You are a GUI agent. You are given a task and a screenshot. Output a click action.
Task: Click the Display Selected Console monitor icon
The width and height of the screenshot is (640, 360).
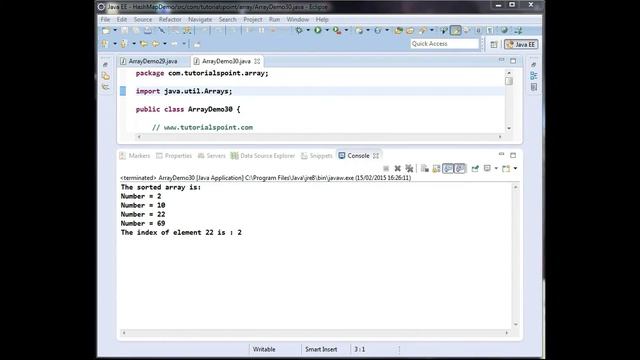487,168
